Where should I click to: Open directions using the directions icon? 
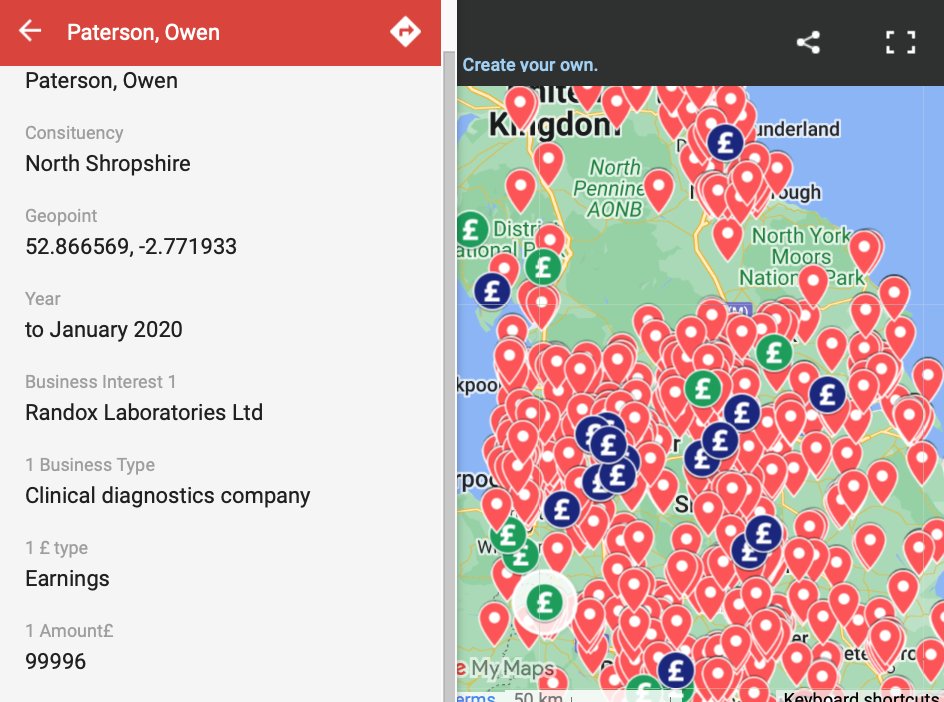click(405, 31)
